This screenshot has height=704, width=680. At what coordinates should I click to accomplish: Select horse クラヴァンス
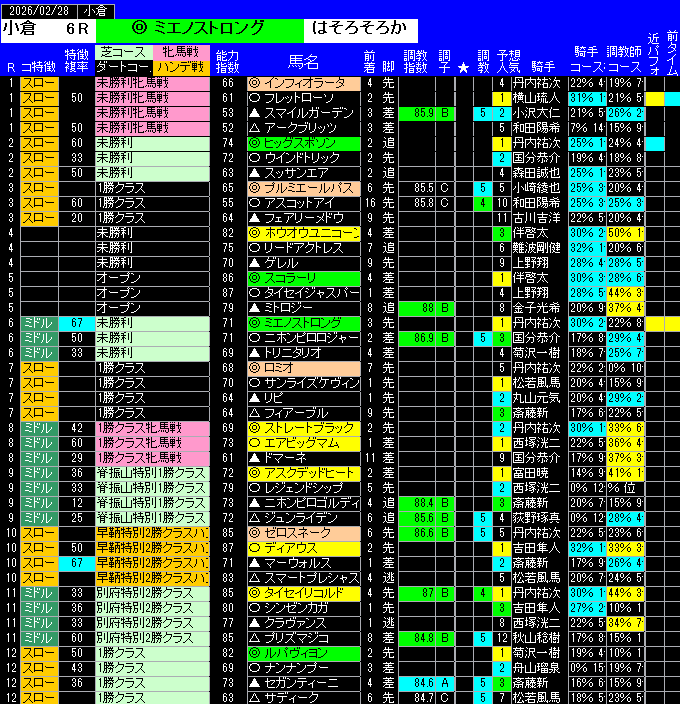click(x=304, y=623)
